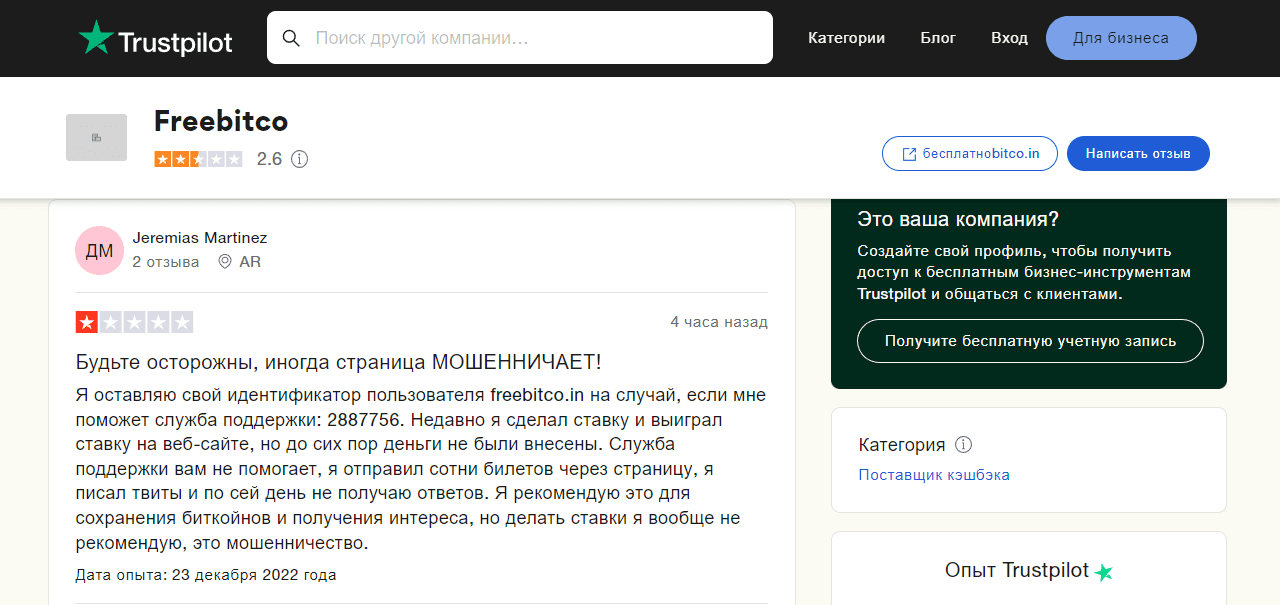Click the search magnifier icon

tap(291, 38)
